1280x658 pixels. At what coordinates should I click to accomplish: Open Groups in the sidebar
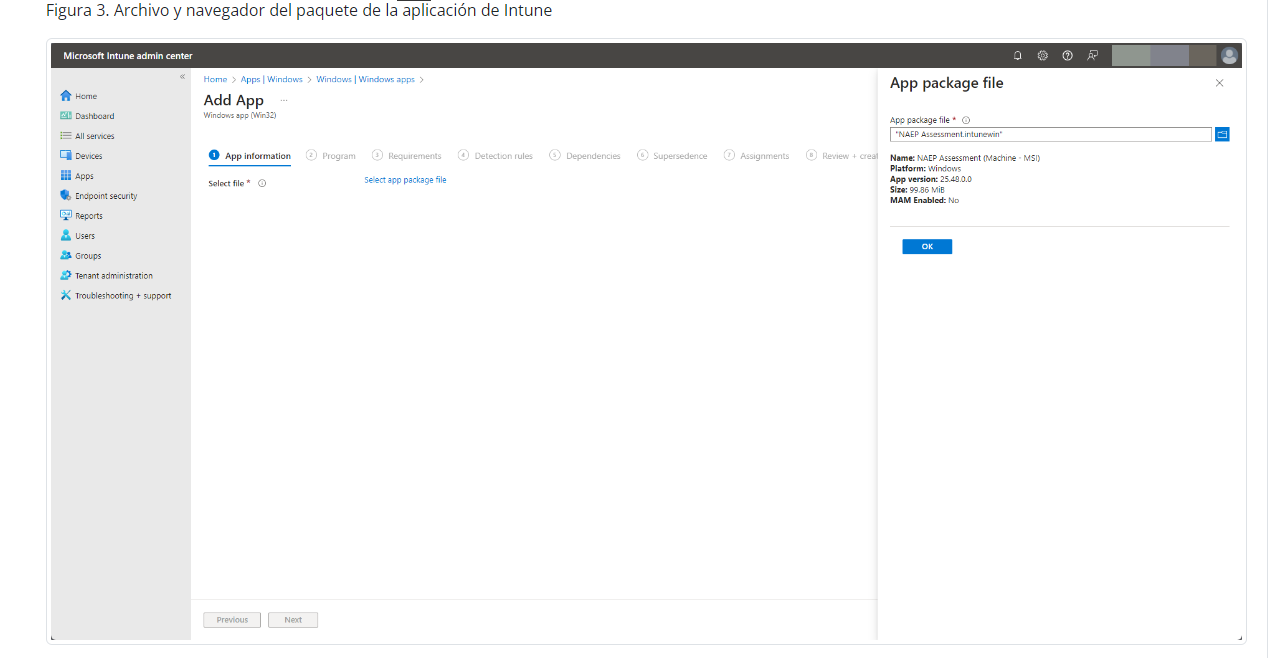pyautogui.click(x=81, y=256)
